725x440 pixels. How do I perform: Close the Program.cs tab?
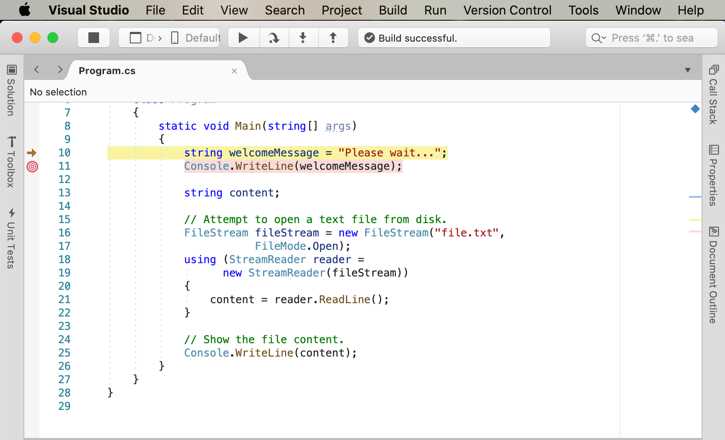(x=234, y=71)
